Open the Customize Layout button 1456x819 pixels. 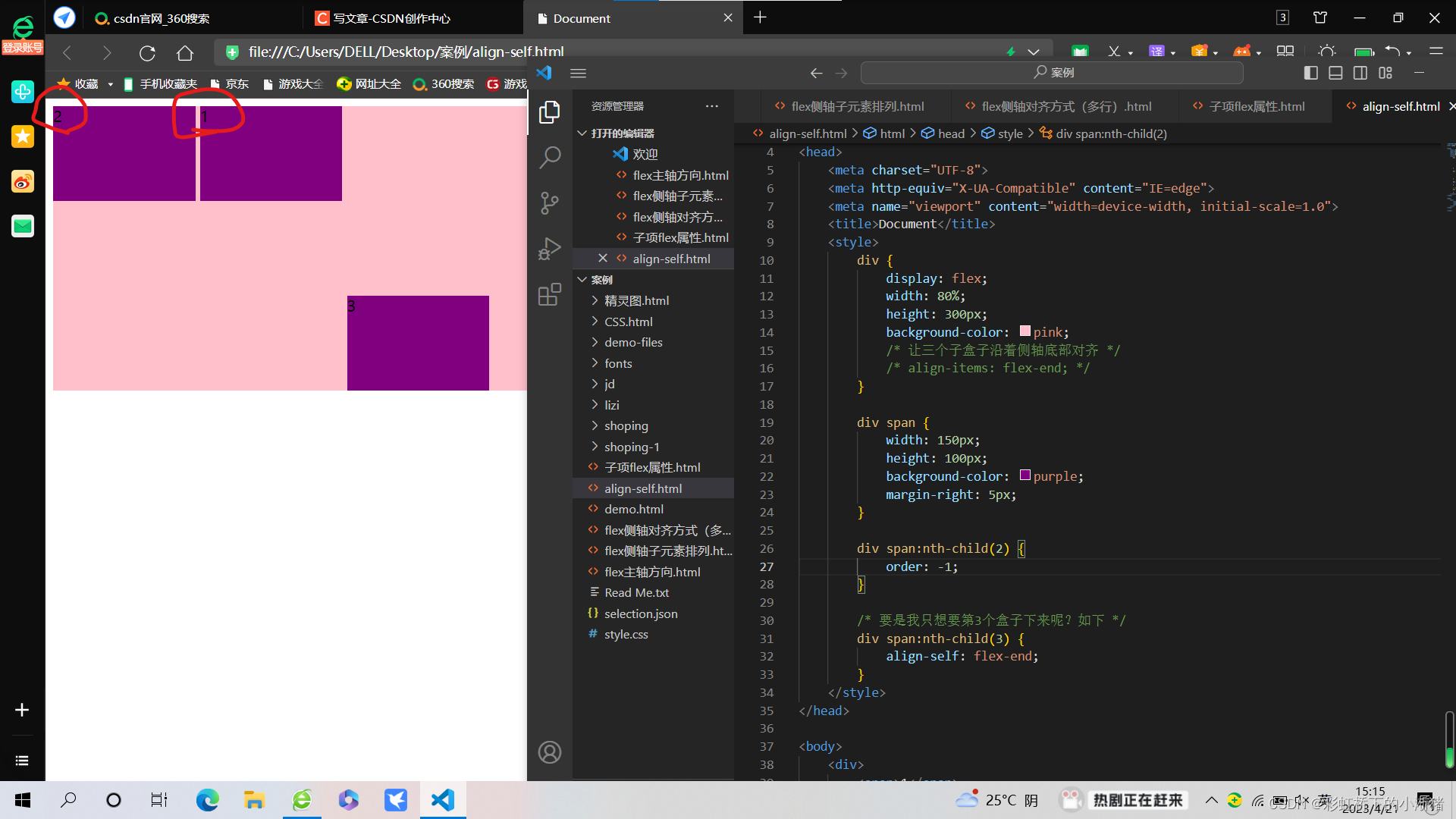[x=1385, y=73]
